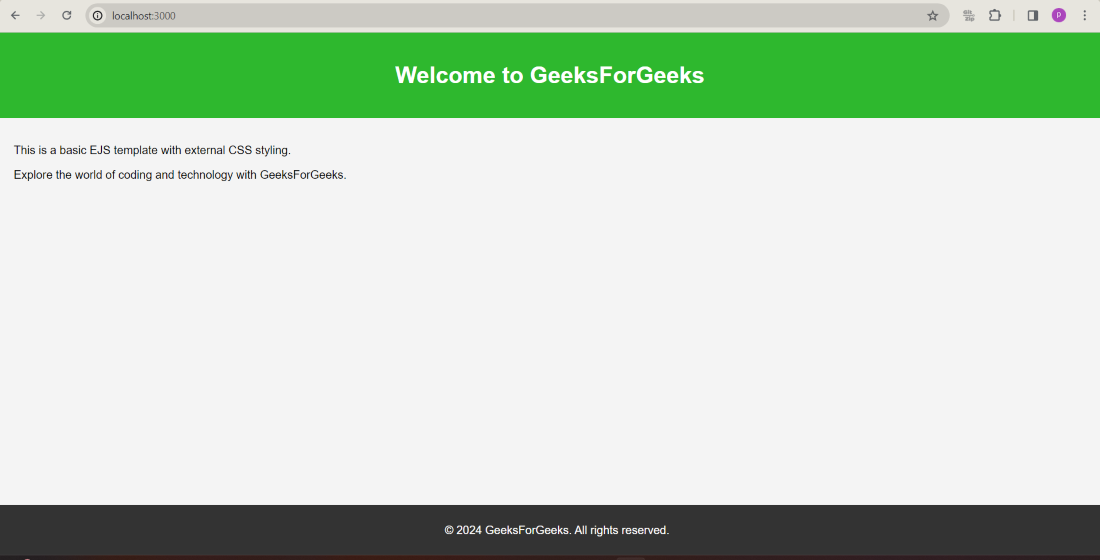Click the browser forward arrow
Image resolution: width=1100 pixels, height=560 pixels.
(x=41, y=15)
